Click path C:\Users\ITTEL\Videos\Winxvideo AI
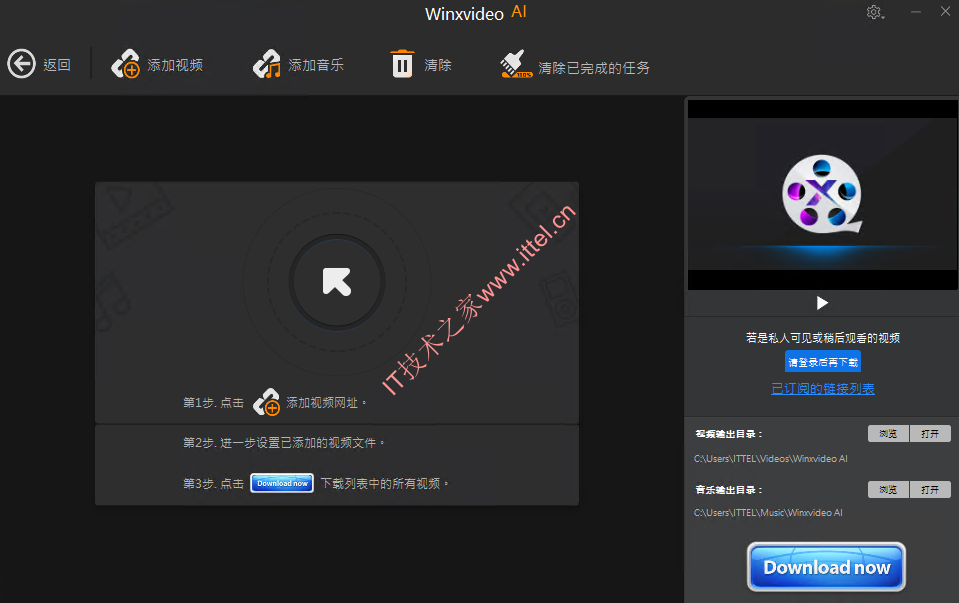This screenshot has width=959, height=603. (x=771, y=459)
